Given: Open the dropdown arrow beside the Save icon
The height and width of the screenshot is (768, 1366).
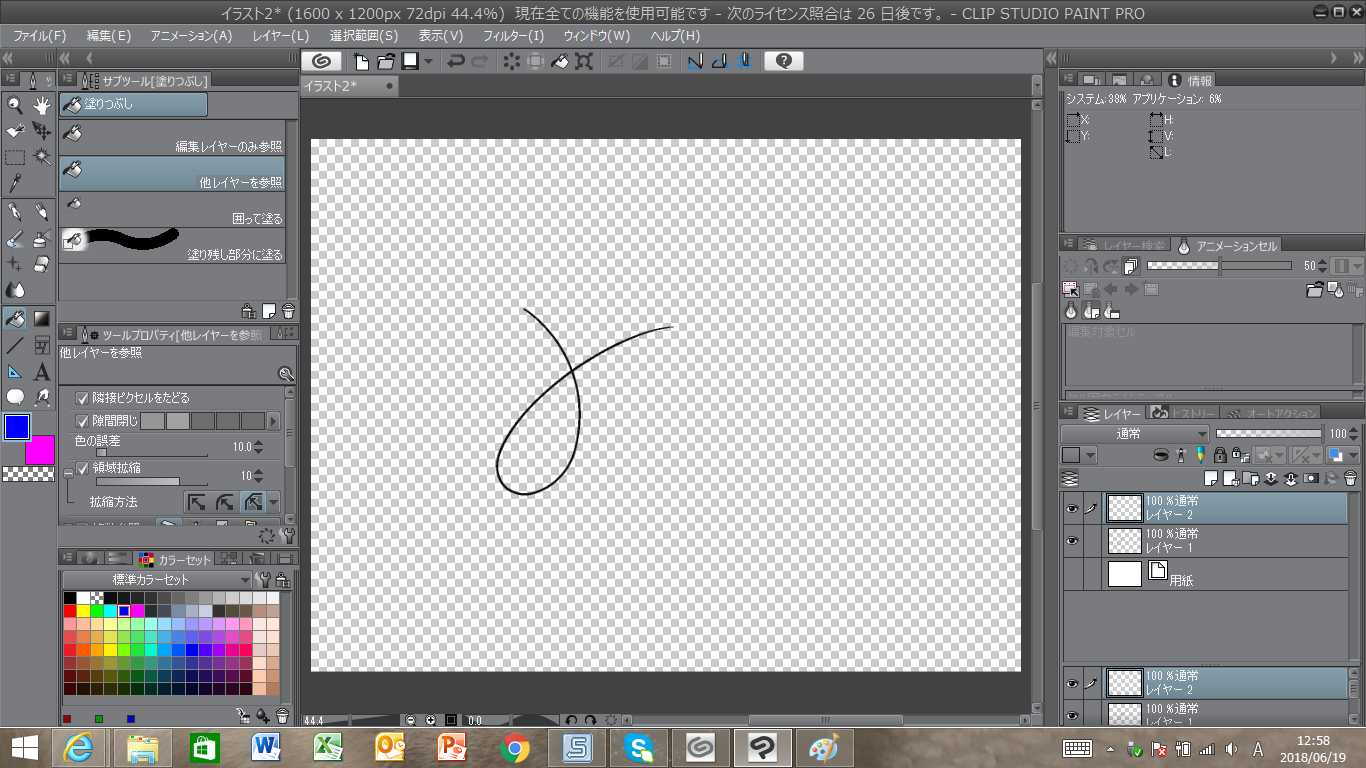Looking at the screenshot, I should click(429, 62).
